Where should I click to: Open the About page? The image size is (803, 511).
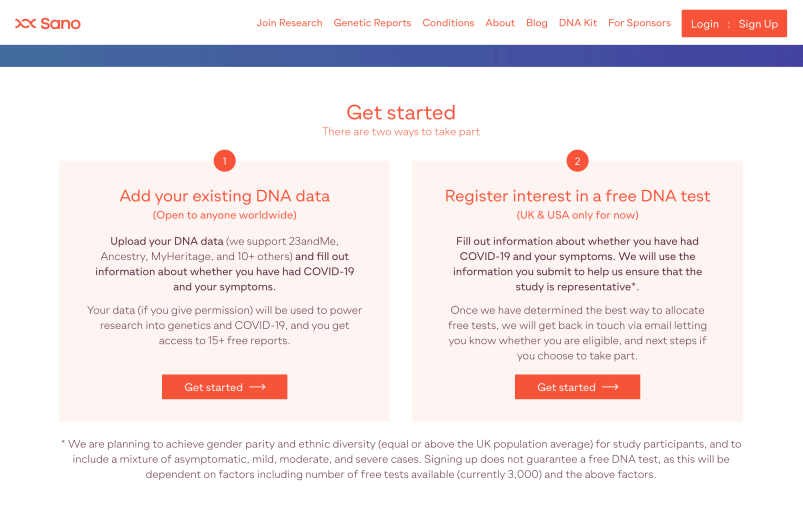(x=500, y=23)
